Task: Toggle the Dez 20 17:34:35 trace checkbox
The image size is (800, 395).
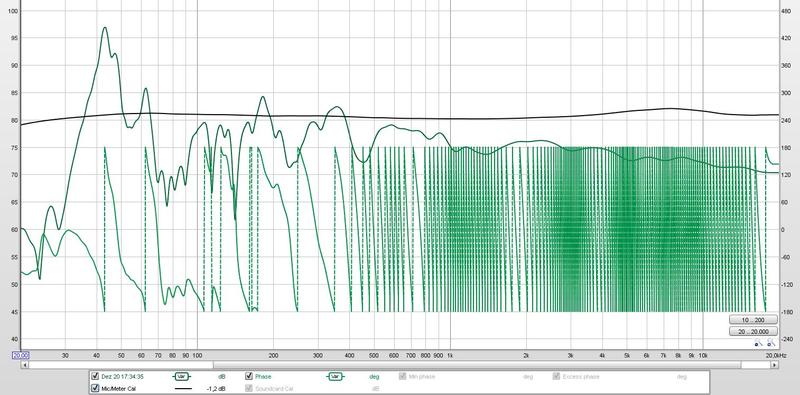Action: (x=94, y=377)
